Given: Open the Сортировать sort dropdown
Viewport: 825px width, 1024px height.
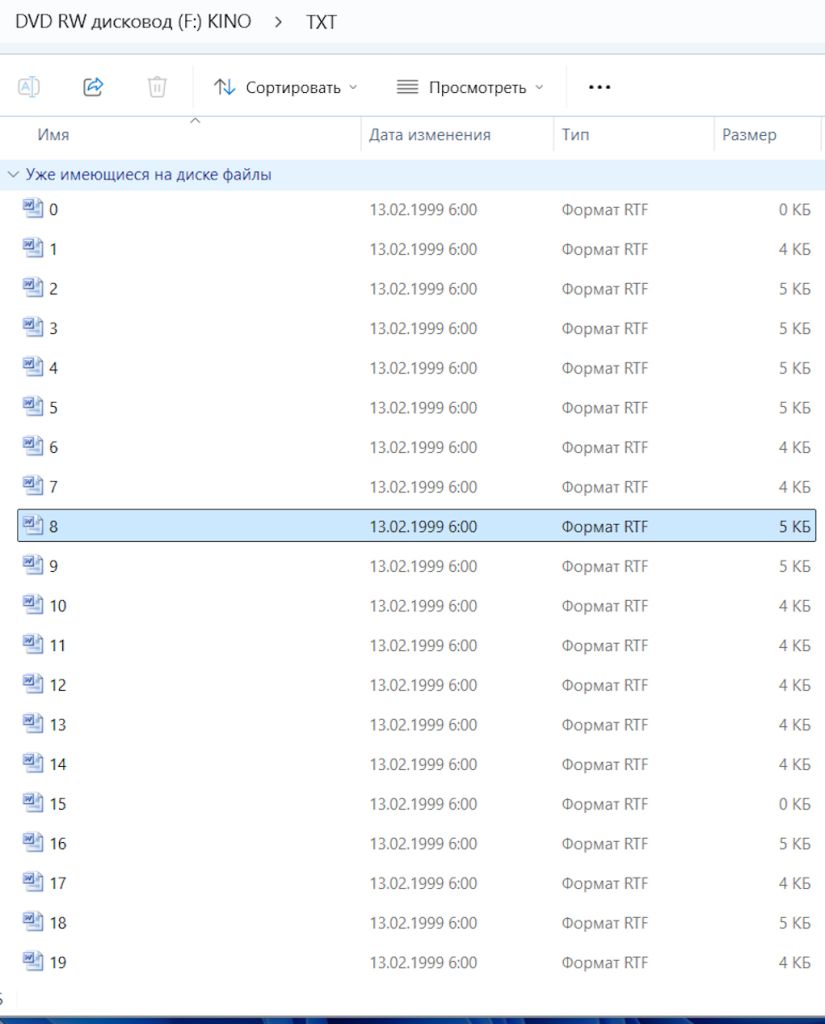Looking at the screenshot, I should click(285, 87).
